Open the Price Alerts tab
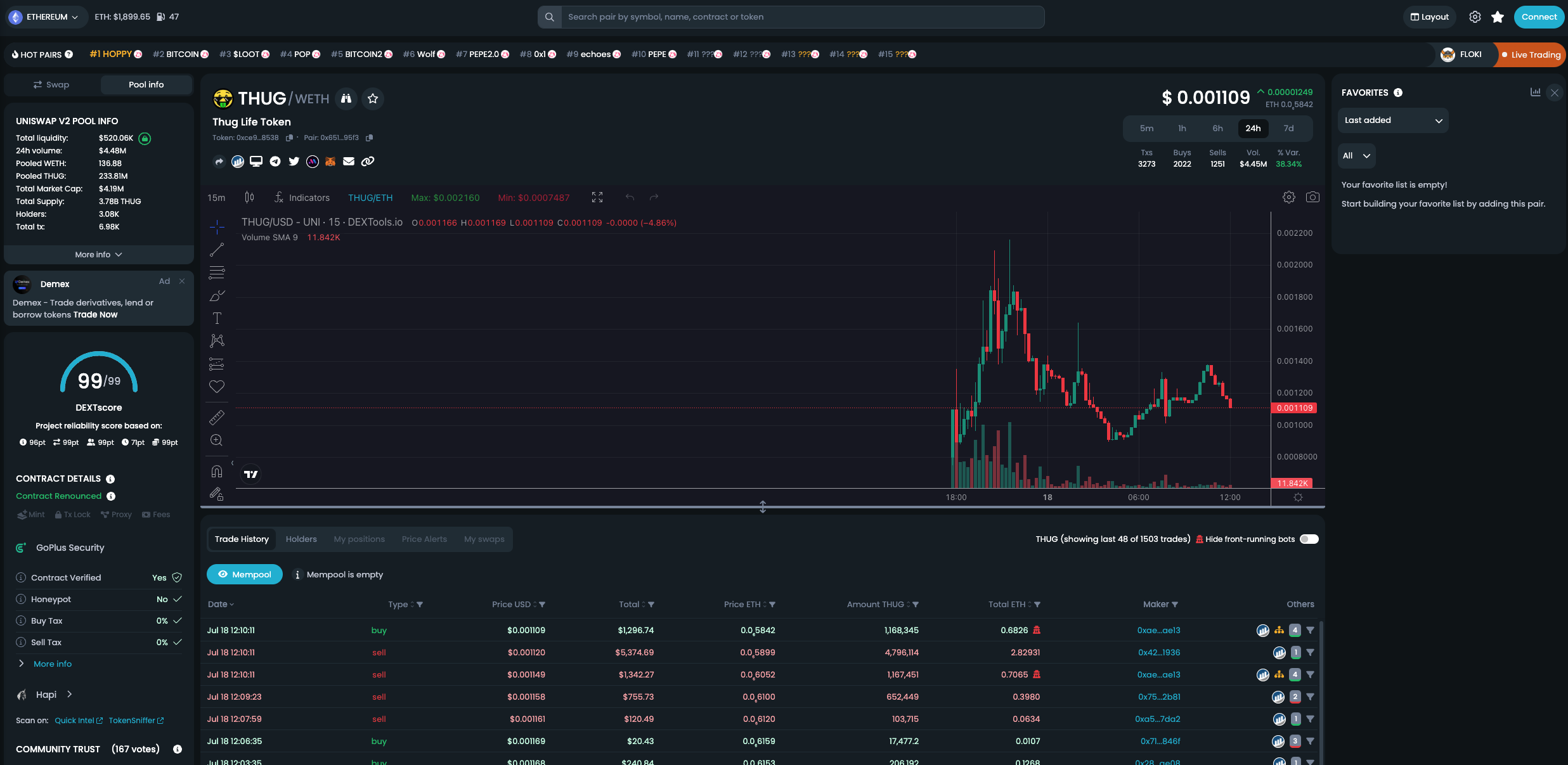 click(424, 539)
